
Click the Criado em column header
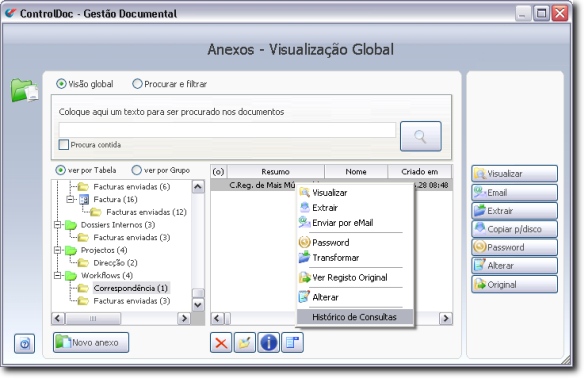[420, 172]
